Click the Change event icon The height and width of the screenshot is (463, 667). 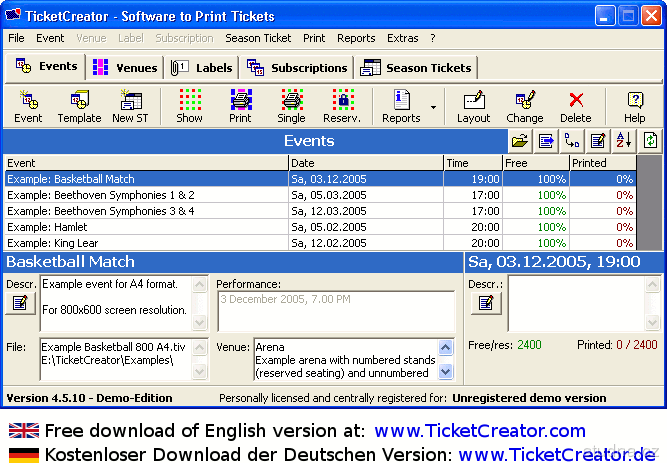coord(524,105)
